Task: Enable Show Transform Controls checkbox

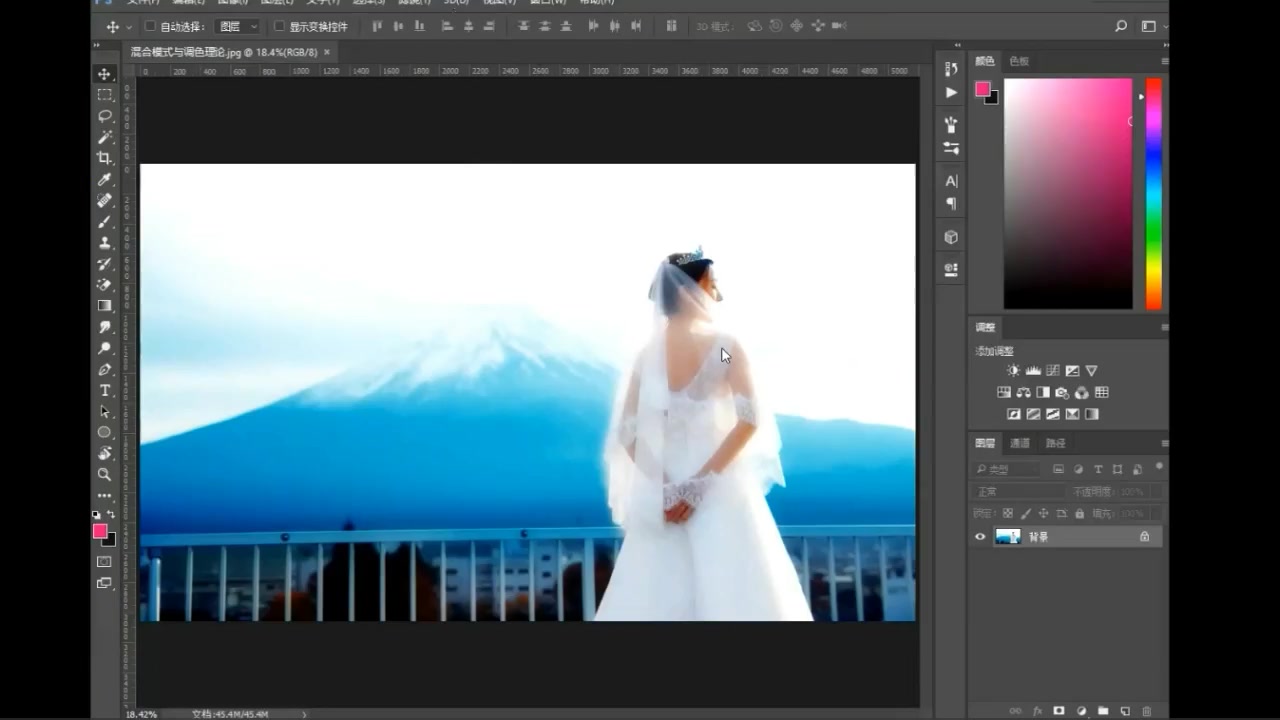Action: 279,26
